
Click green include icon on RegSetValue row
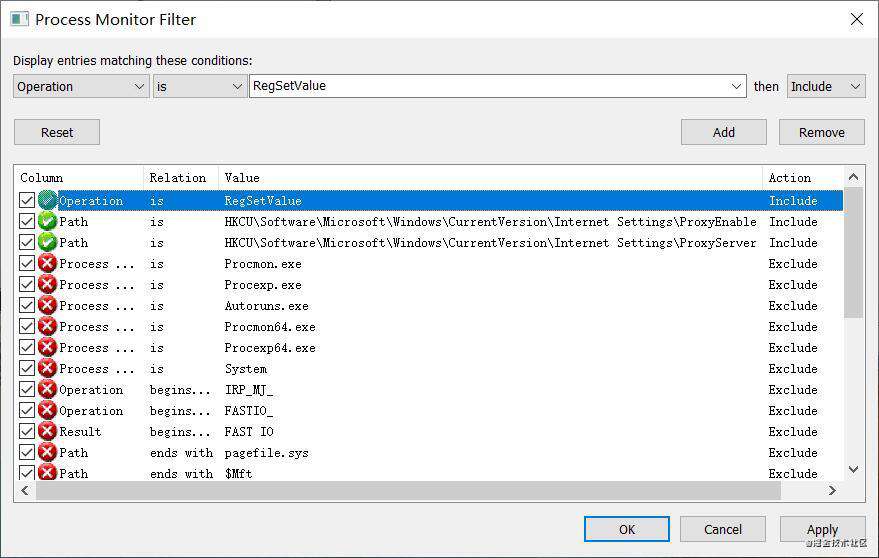tap(48, 200)
